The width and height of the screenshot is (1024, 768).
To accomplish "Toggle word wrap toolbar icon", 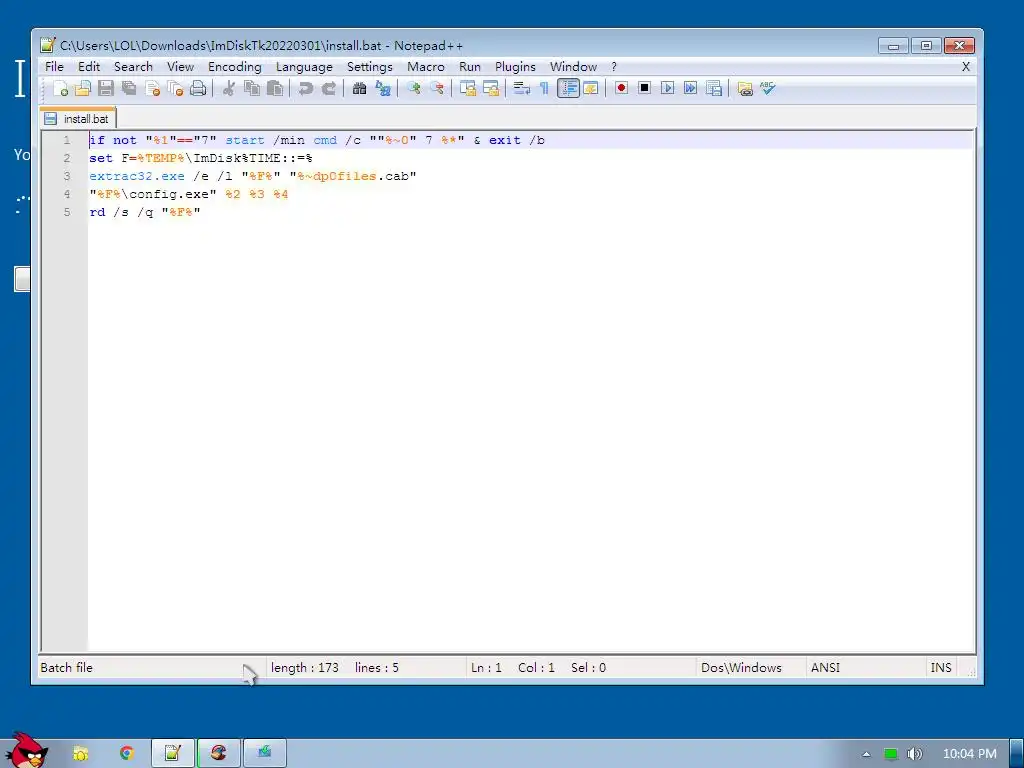I will [x=521, y=88].
